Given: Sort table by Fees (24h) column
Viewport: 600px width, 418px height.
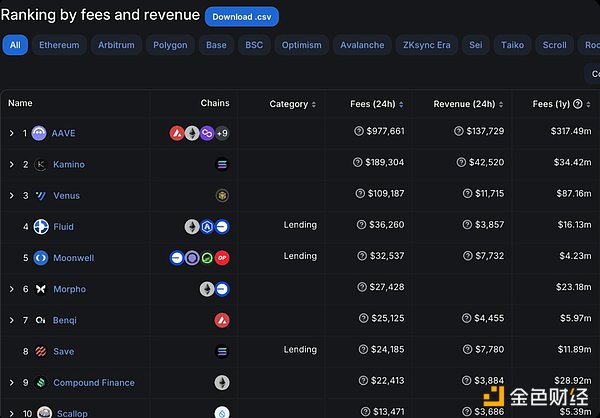Looking at the screenshot, I should pos(376,104).
